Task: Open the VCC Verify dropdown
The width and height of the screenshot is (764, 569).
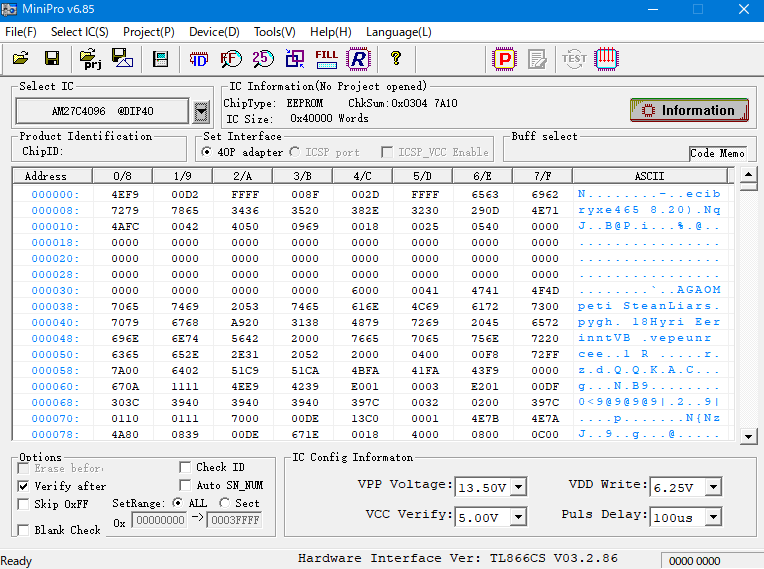Action: [518, 516]
